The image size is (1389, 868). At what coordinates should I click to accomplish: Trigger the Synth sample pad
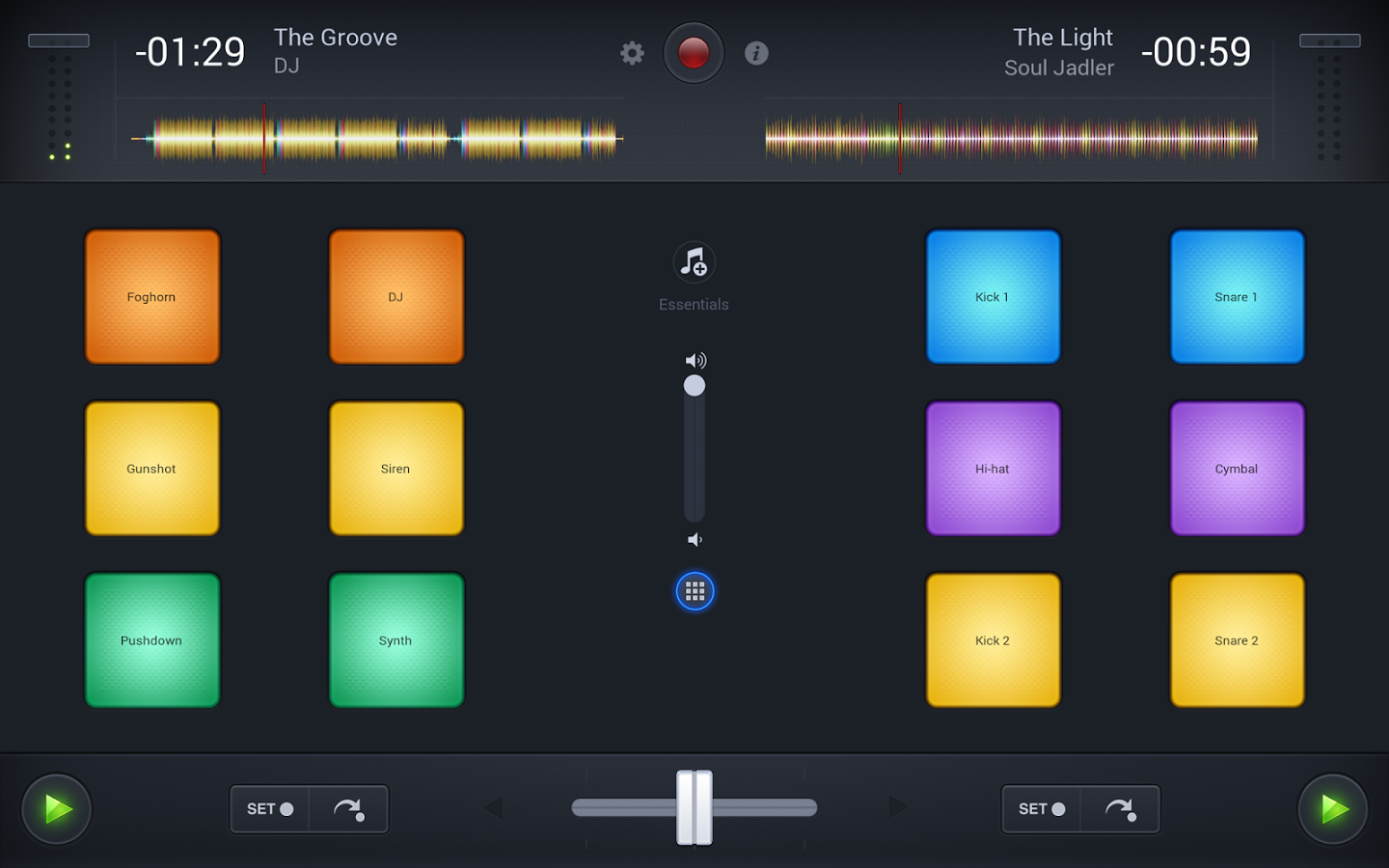click(x=395, y=639)
